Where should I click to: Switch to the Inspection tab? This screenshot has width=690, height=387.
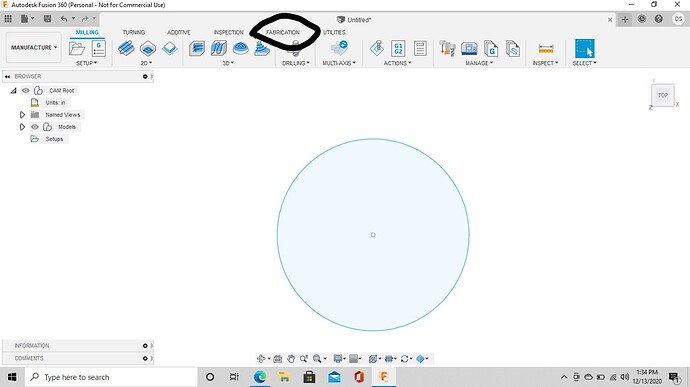coord(228,32)
